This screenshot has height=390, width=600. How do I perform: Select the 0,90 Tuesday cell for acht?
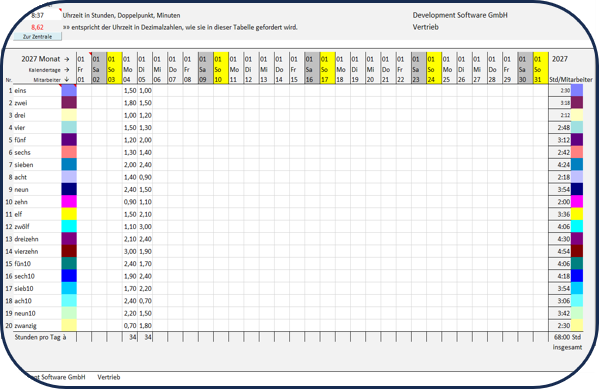[145, 177]
